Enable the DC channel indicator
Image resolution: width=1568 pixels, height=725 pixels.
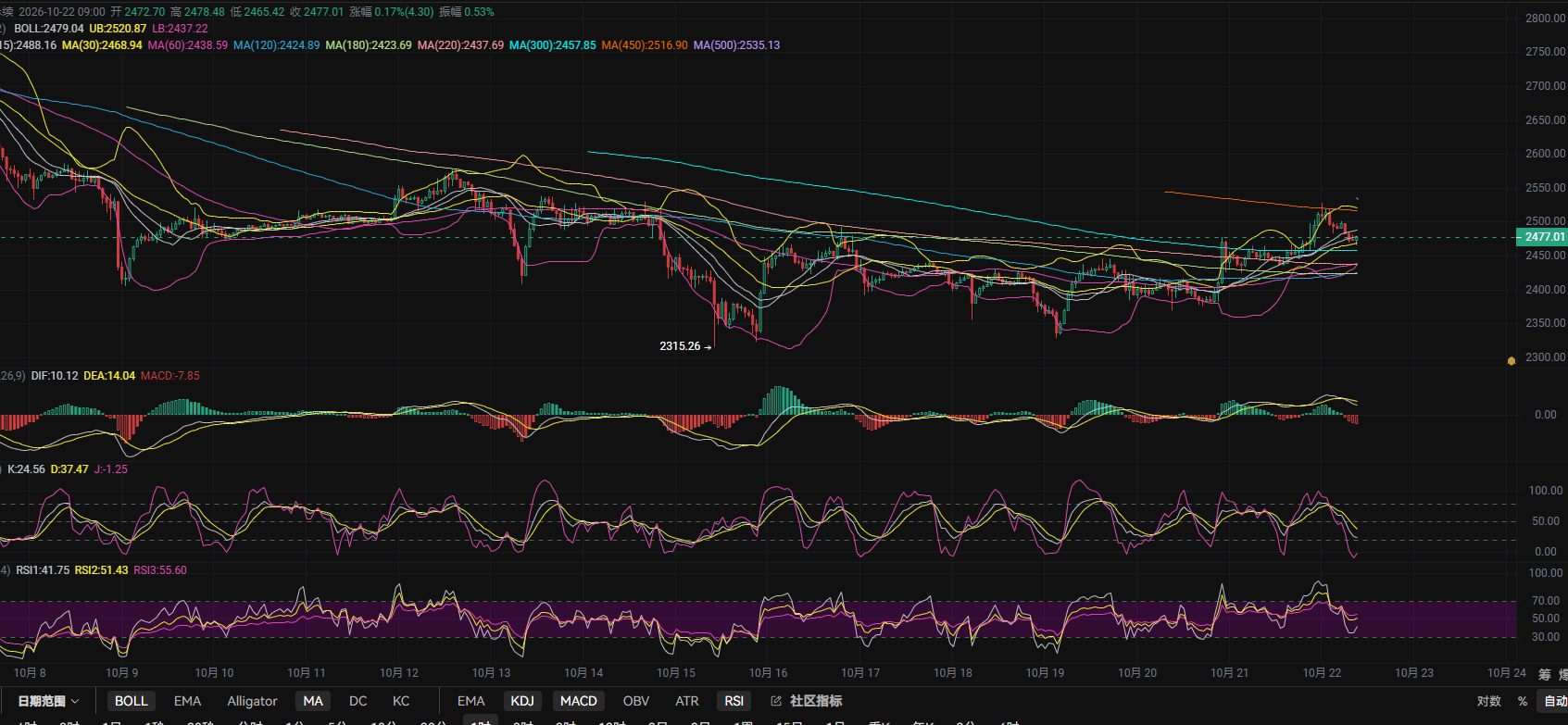coord(358,701)
